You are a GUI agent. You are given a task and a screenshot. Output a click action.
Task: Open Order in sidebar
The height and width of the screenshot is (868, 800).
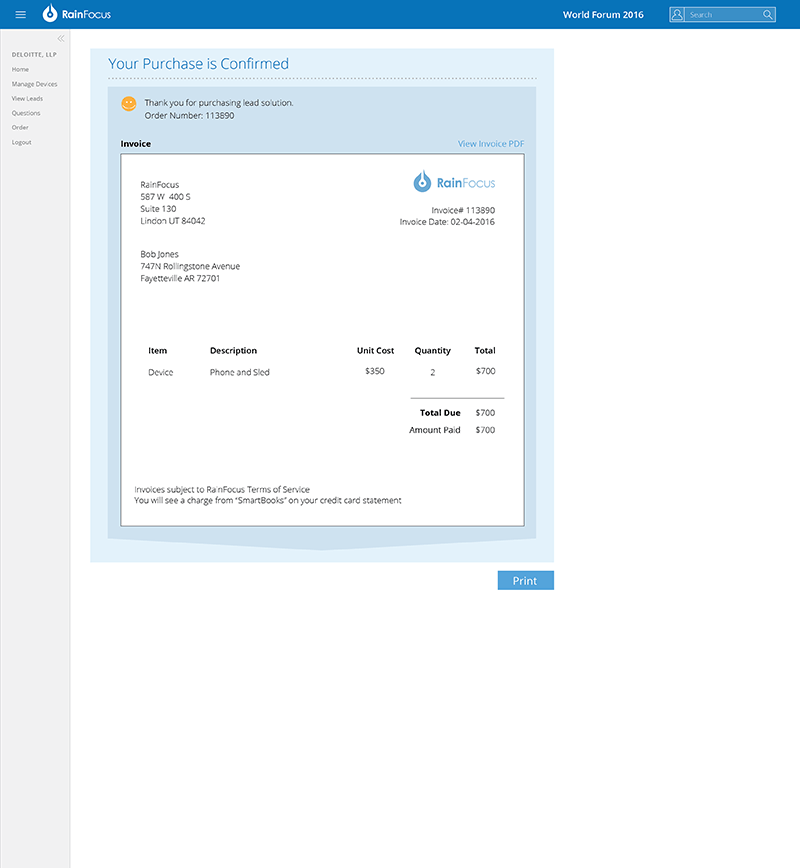click(x=20, y=127)
